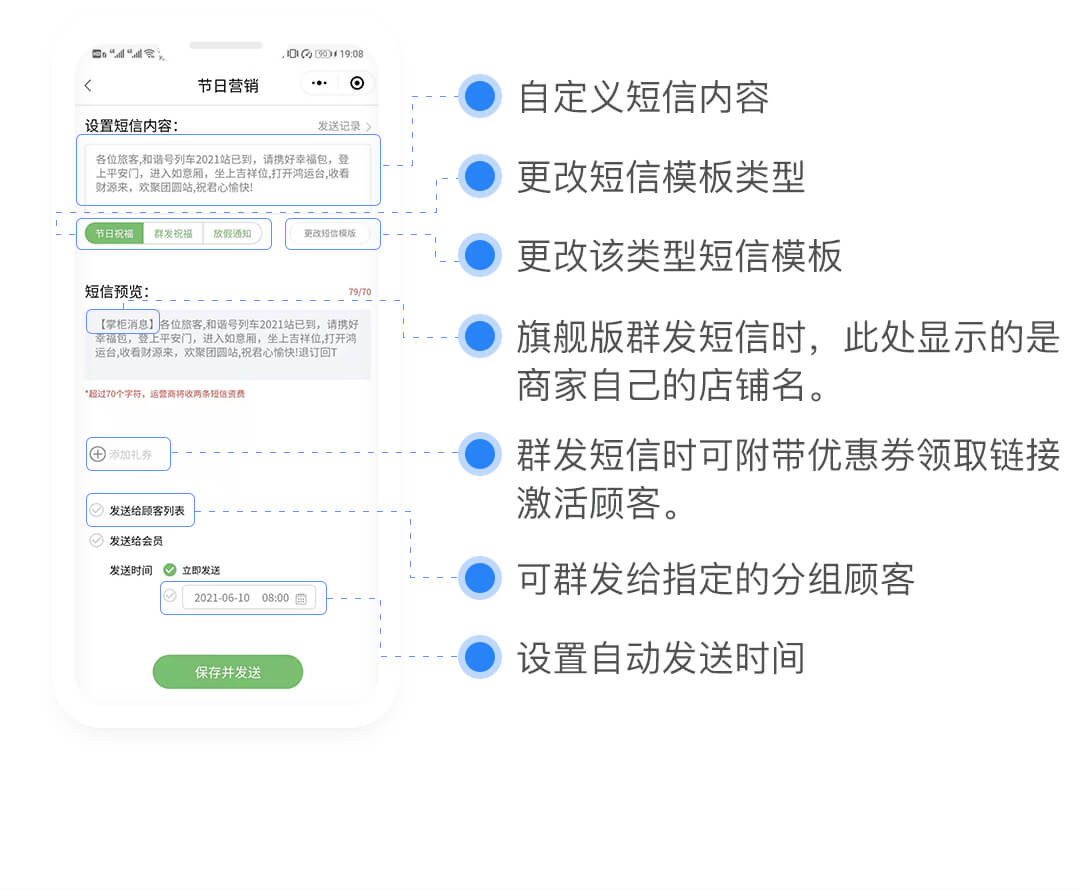The width and height of the screenshot is (1080, 890).
Task: Select the scheduled send time radio
Action: [x=170, y=596]
